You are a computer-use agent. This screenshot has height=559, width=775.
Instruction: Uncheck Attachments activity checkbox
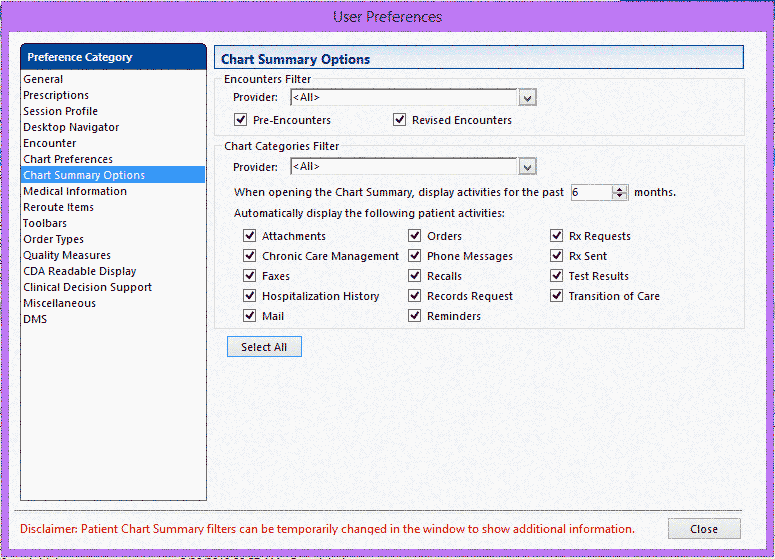click(250, 236)
